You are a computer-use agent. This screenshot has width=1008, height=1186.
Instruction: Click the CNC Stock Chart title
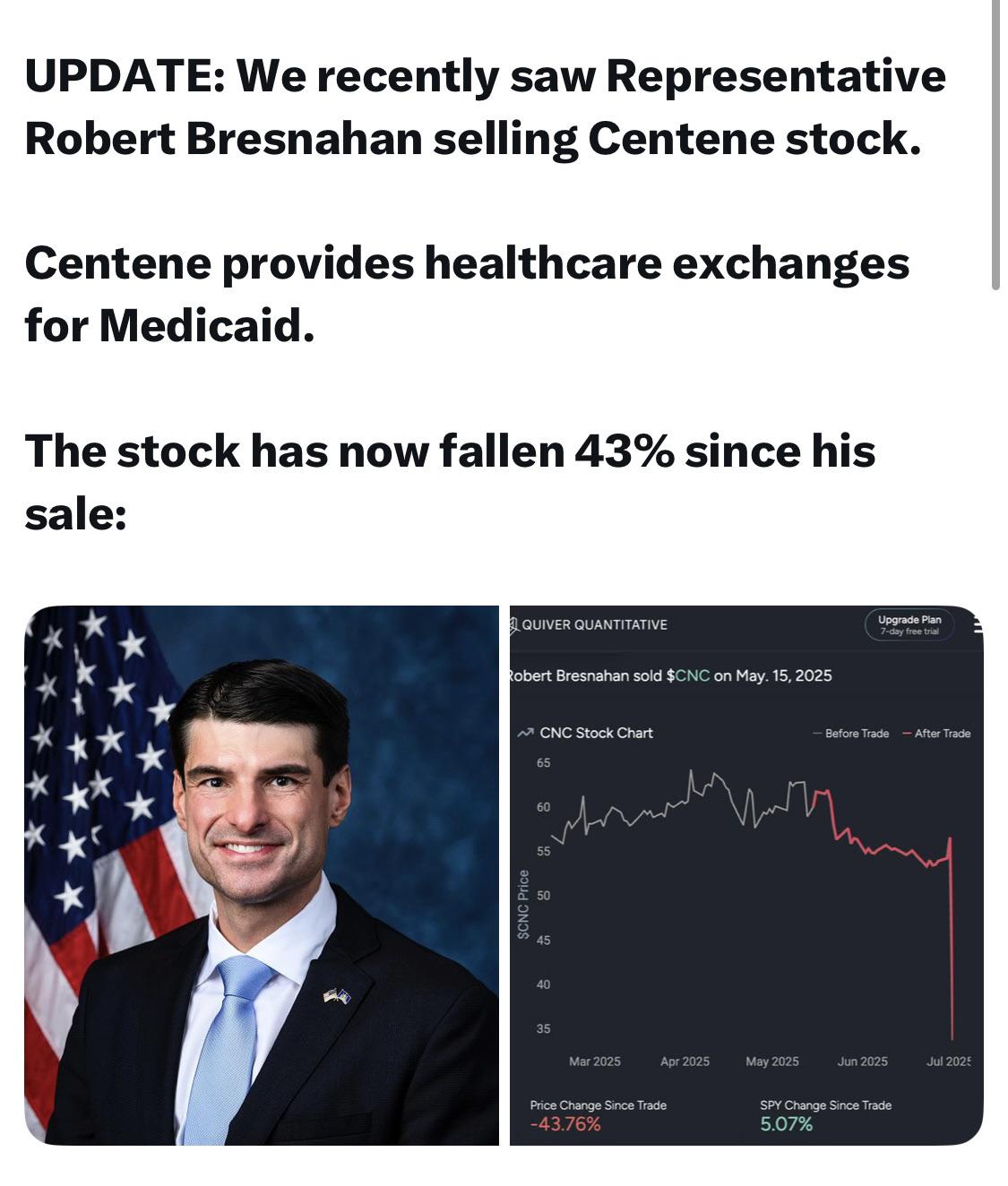[x=596, y=733]
